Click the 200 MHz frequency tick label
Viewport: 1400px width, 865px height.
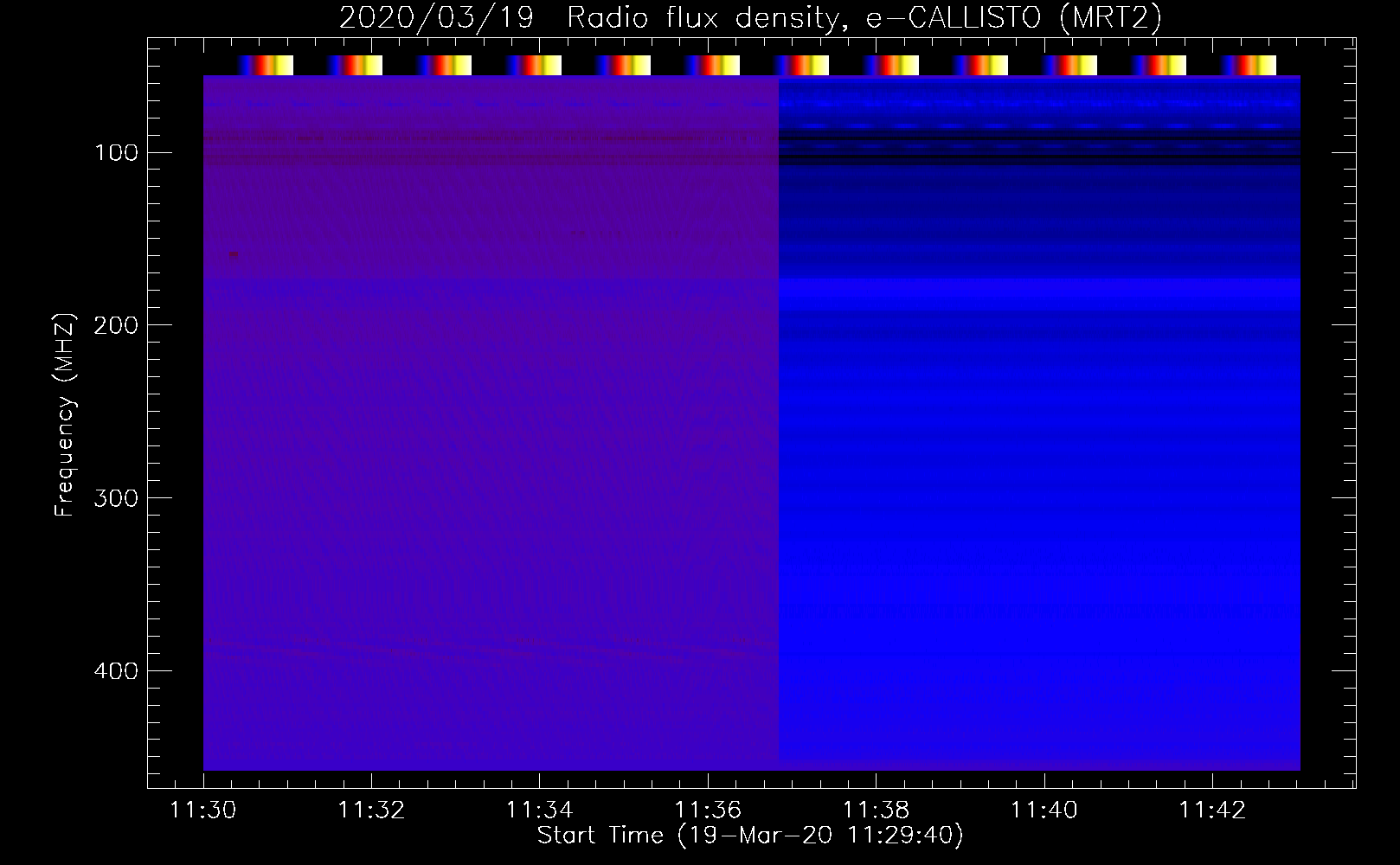(117, 325)
